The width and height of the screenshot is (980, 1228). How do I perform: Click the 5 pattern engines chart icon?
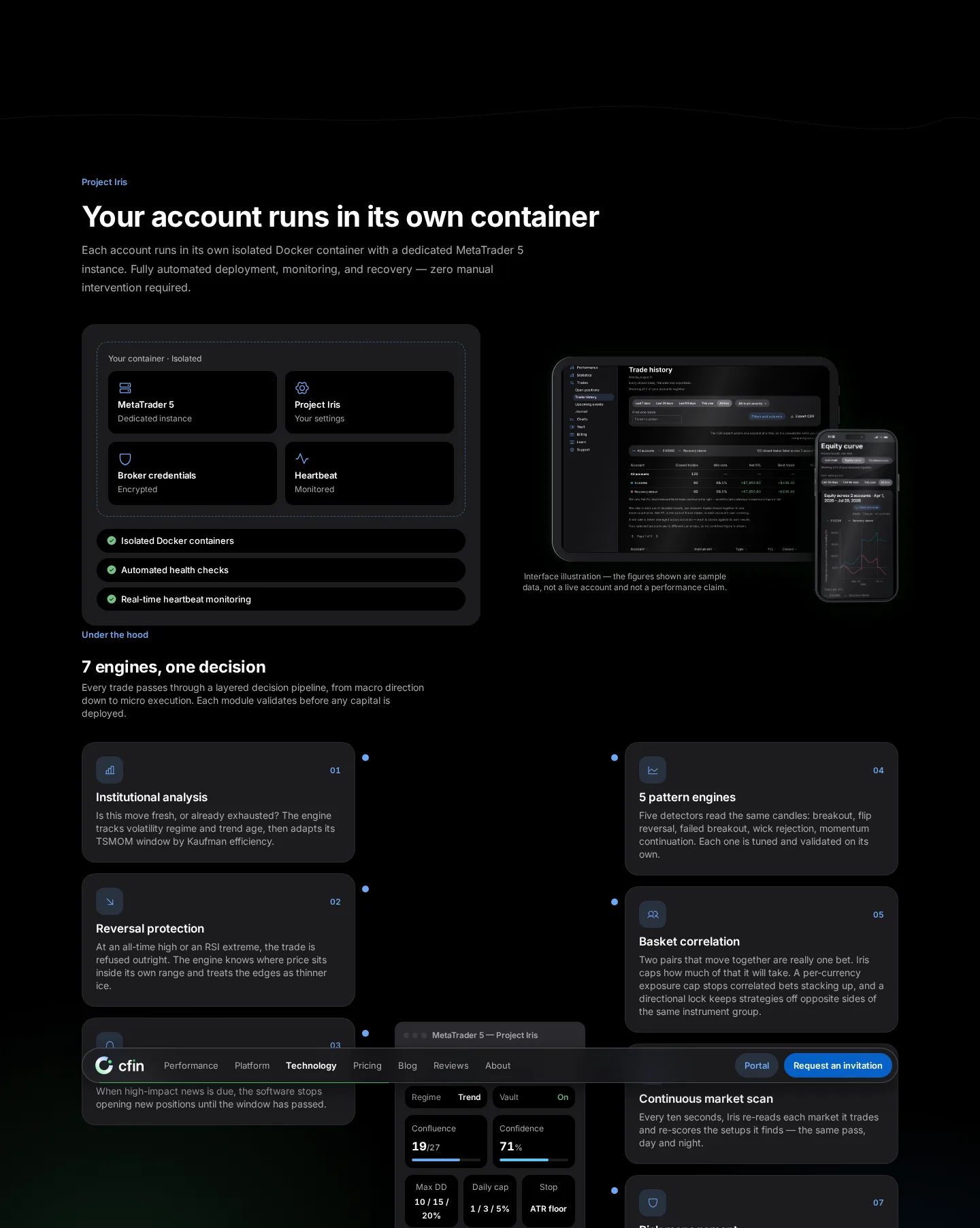(x=653, y=770)
